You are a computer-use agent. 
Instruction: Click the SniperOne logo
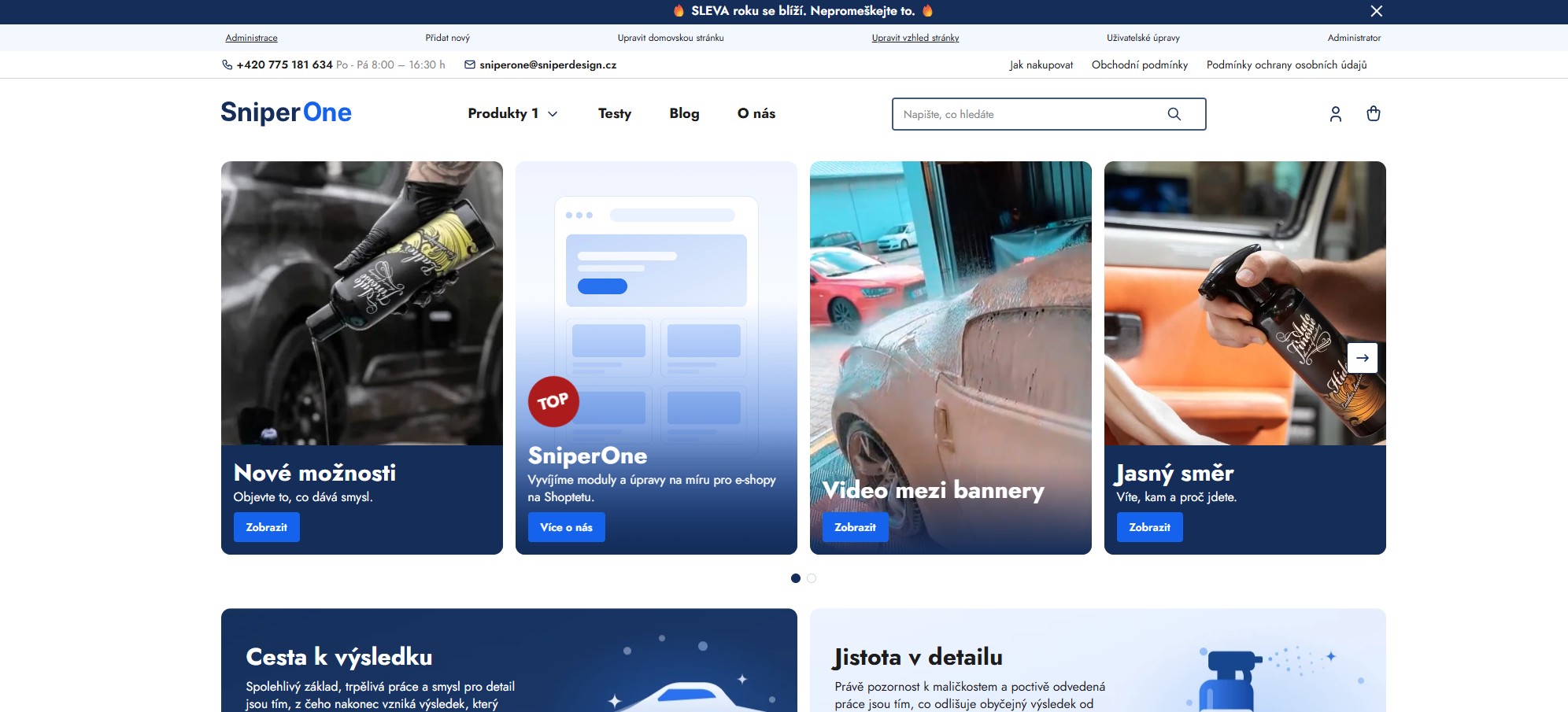(x=286, y=113)
